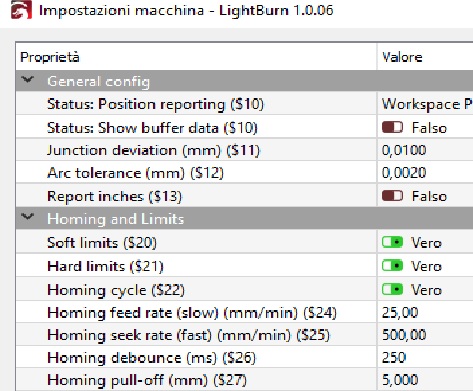Turn off Hard limits ($21) switch
This screenshot has height=391, width=473.
pyautogui.click(x=392, y=265)
